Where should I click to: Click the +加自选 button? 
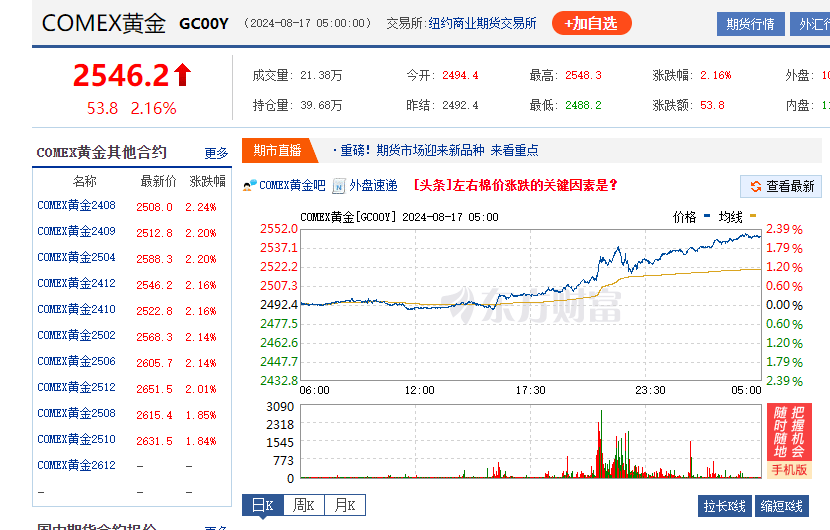point(591,23)
